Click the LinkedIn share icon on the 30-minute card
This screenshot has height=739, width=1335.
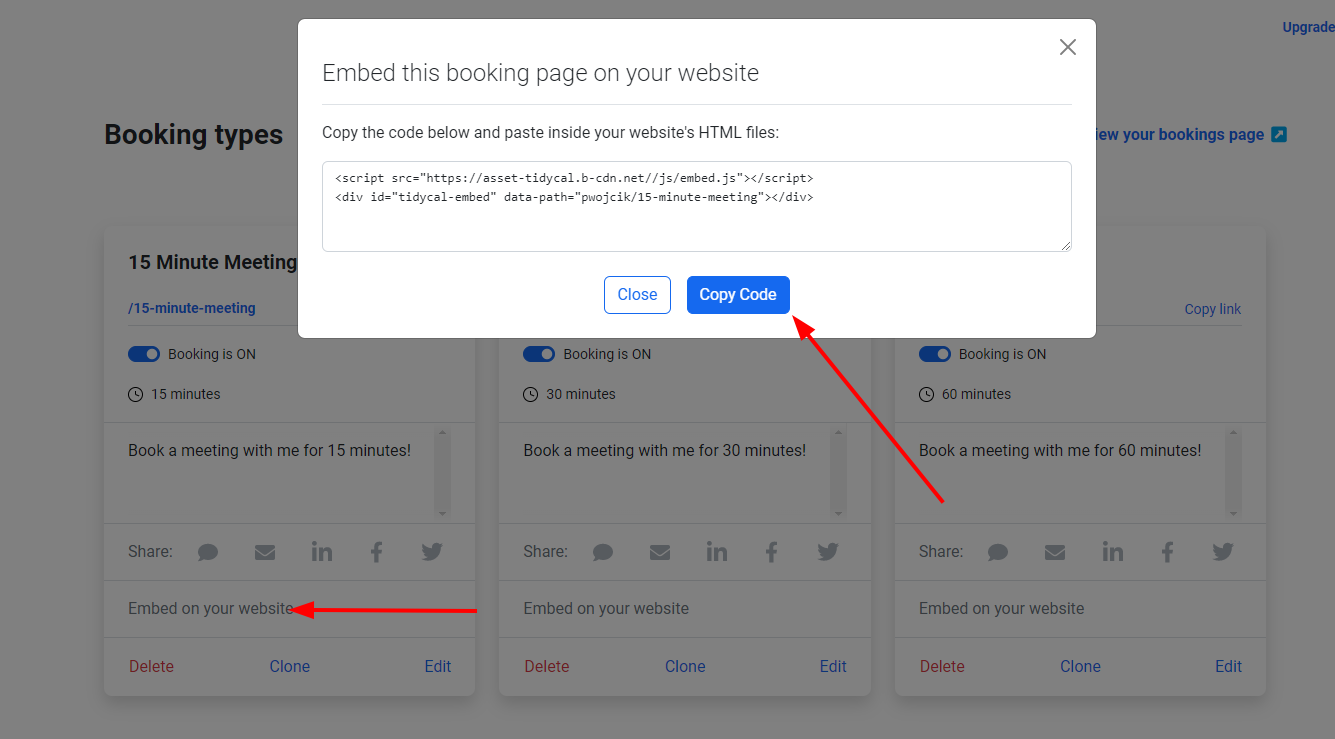(717, 552)
